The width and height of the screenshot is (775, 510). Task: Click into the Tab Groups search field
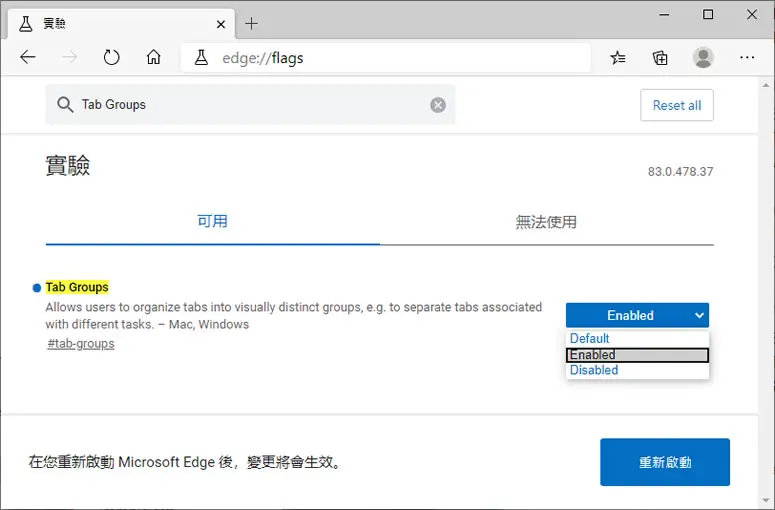click(252, 105)
